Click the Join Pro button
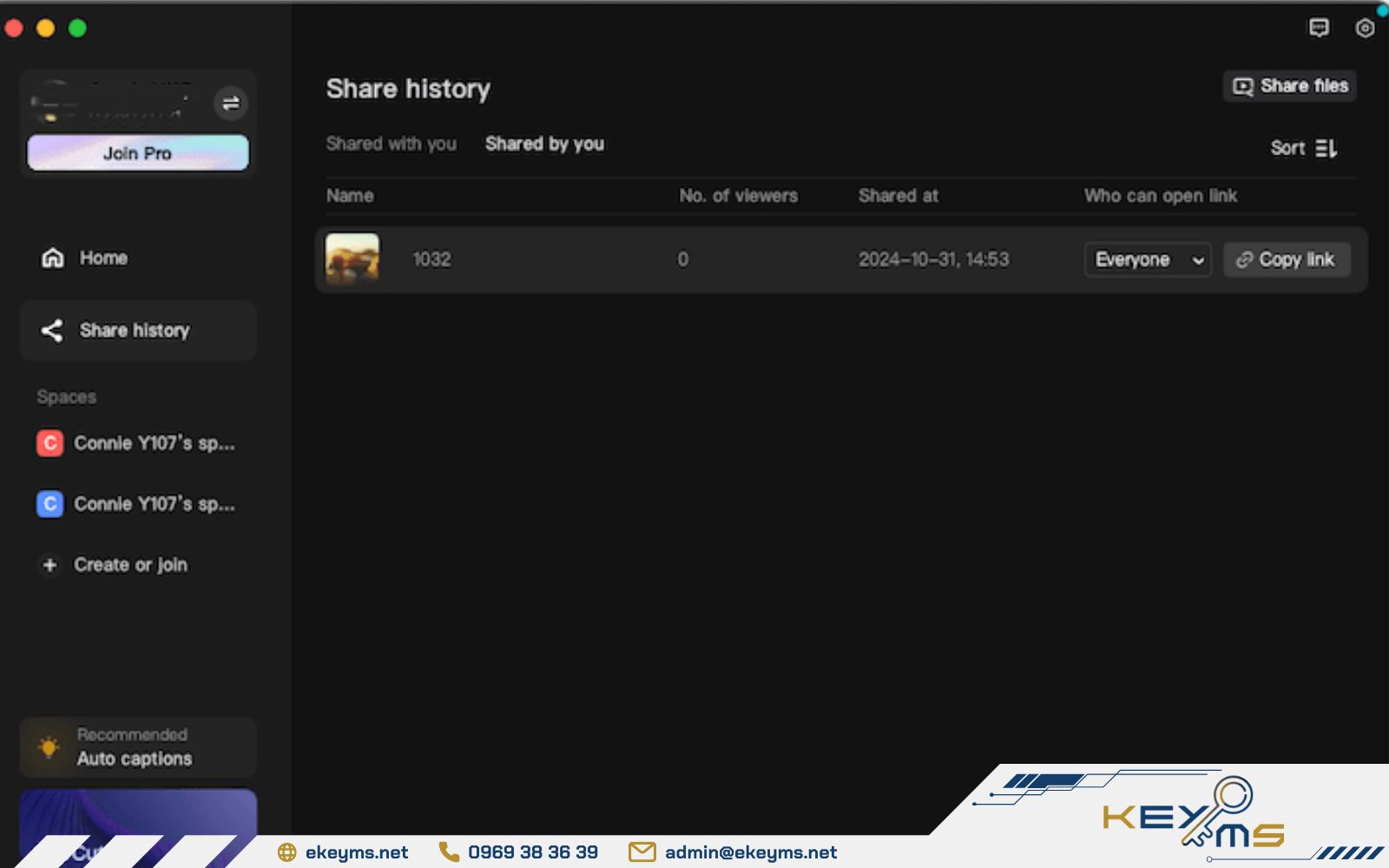Viewport: 1389px width, 868px height. click(x=137, y=153)
